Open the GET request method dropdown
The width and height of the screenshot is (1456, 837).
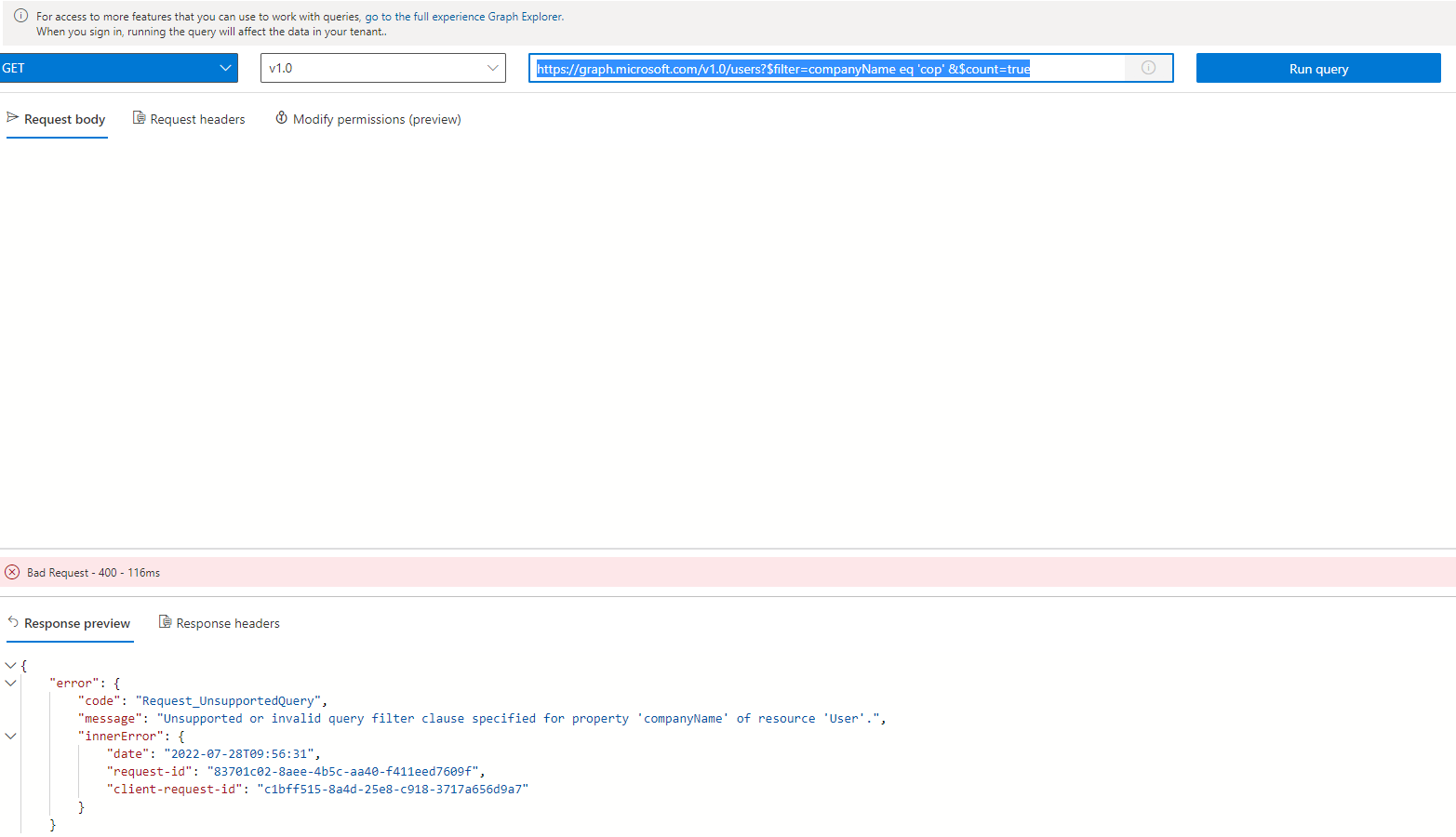(x=223, y=67)
